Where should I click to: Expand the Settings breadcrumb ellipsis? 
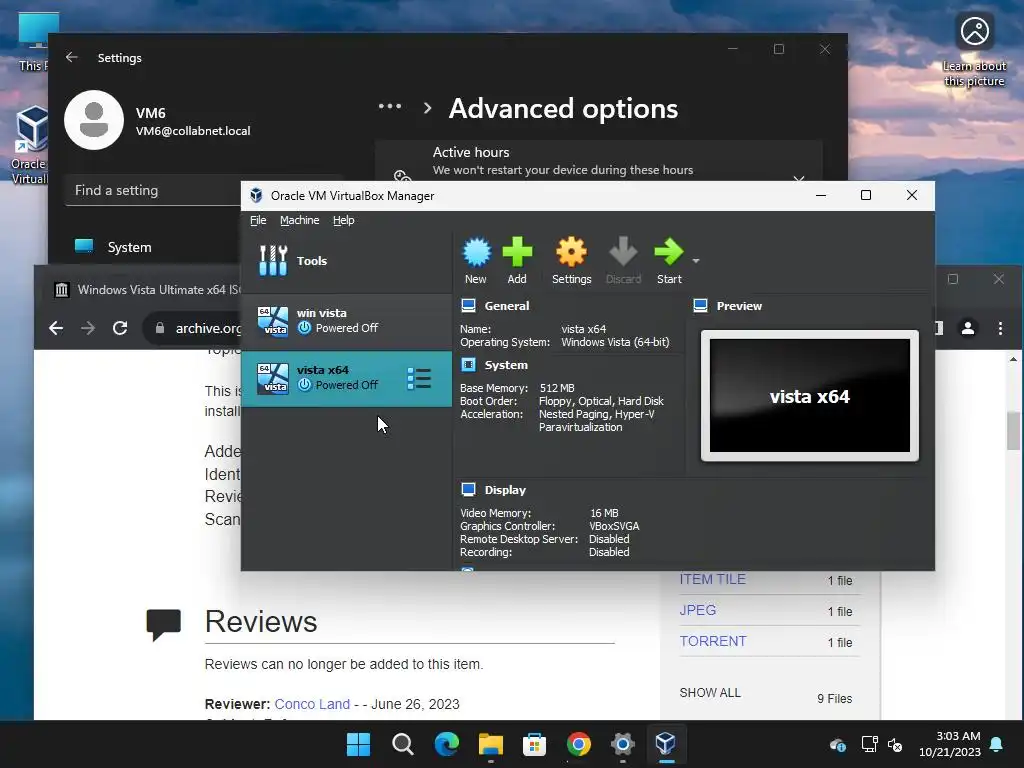click(x=390, y=106)
